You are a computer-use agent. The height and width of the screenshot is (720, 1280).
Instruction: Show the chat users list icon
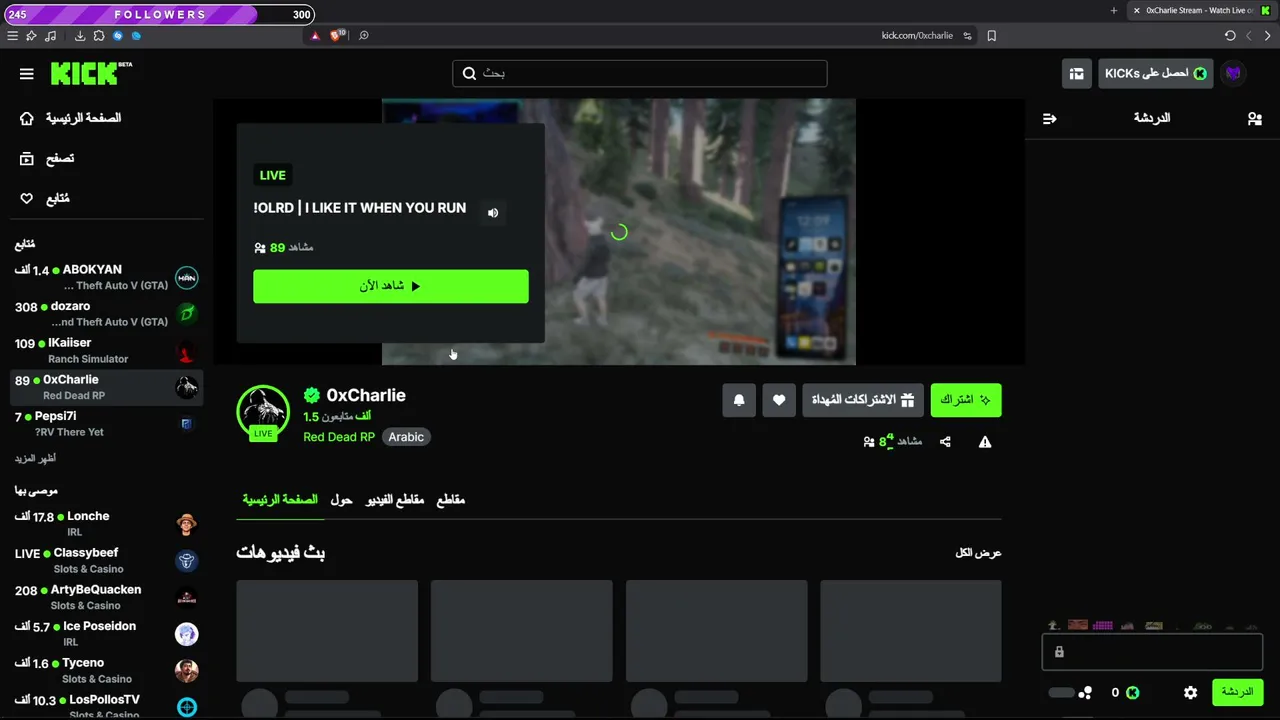pyautogui.click(x=1254, y=118)
